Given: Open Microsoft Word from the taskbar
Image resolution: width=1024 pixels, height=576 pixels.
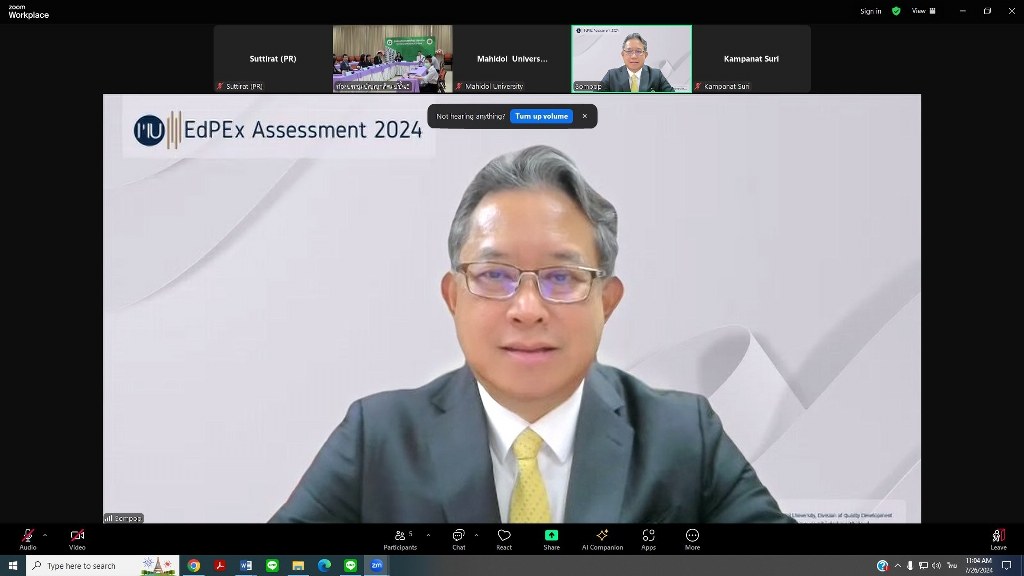Looking at the screenshot, I should click(246, 566).
